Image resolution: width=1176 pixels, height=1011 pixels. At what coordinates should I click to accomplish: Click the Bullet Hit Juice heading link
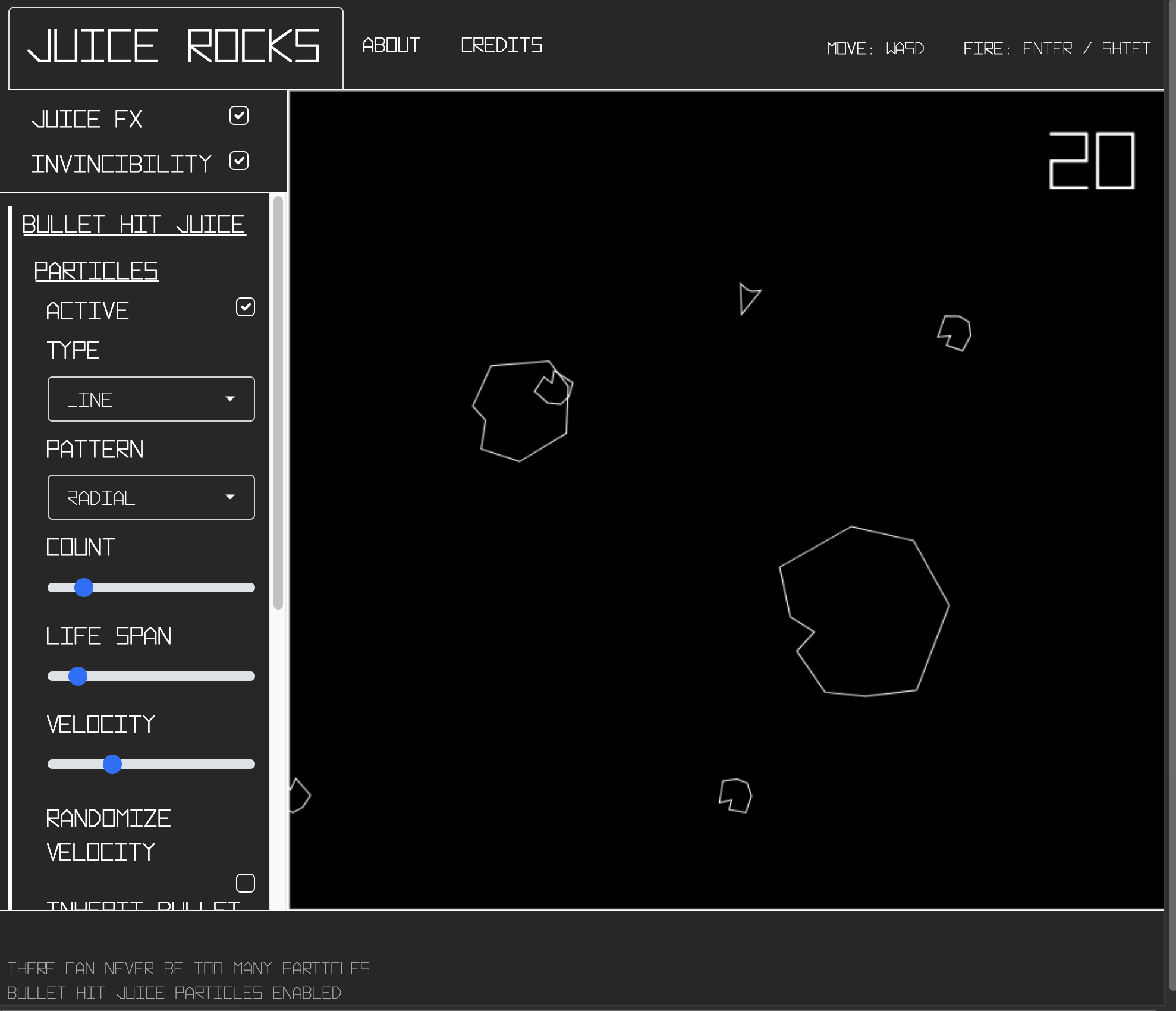click(134, 225)
